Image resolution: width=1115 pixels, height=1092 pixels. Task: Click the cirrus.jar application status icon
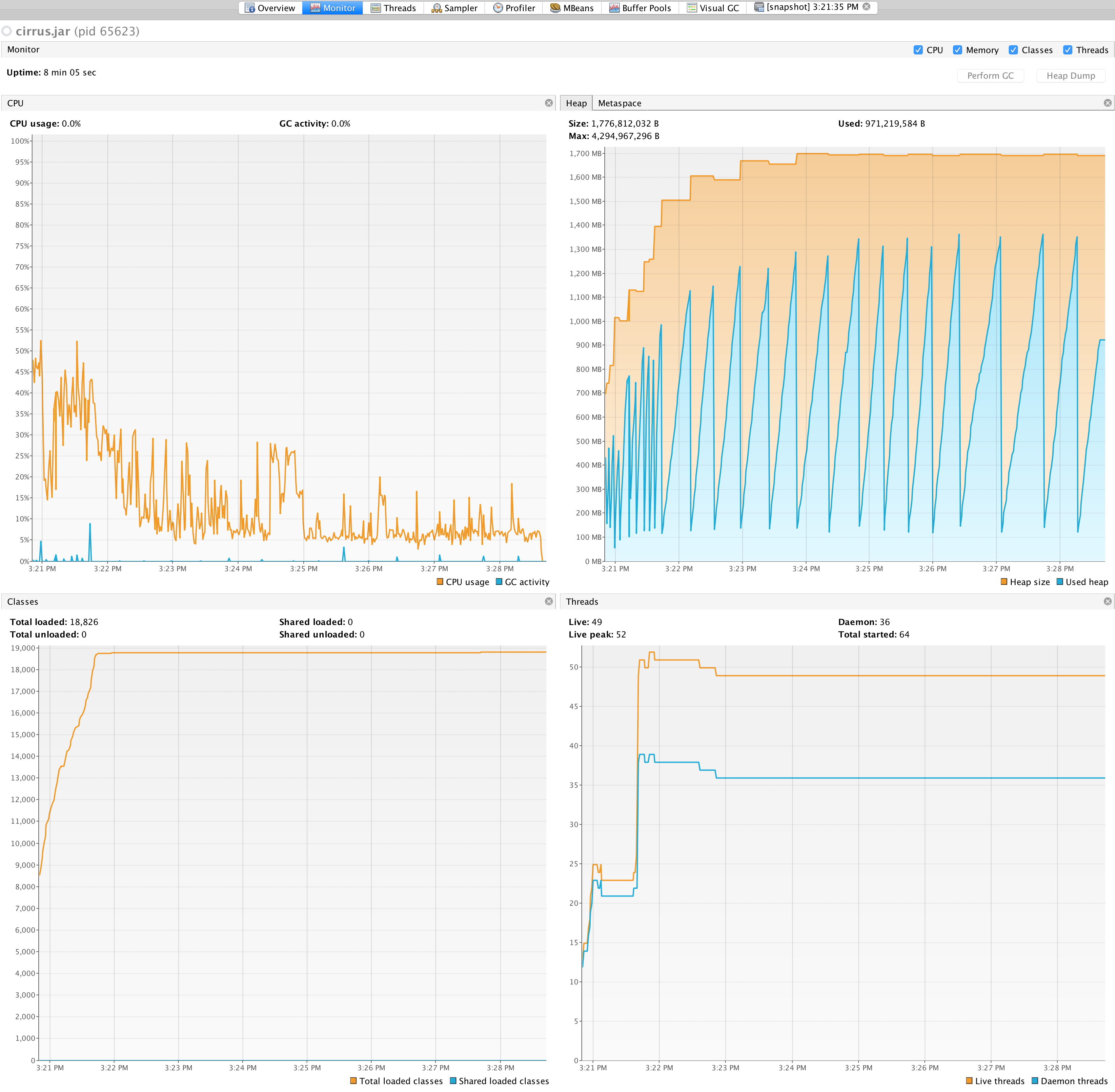[x=6, y=31]
